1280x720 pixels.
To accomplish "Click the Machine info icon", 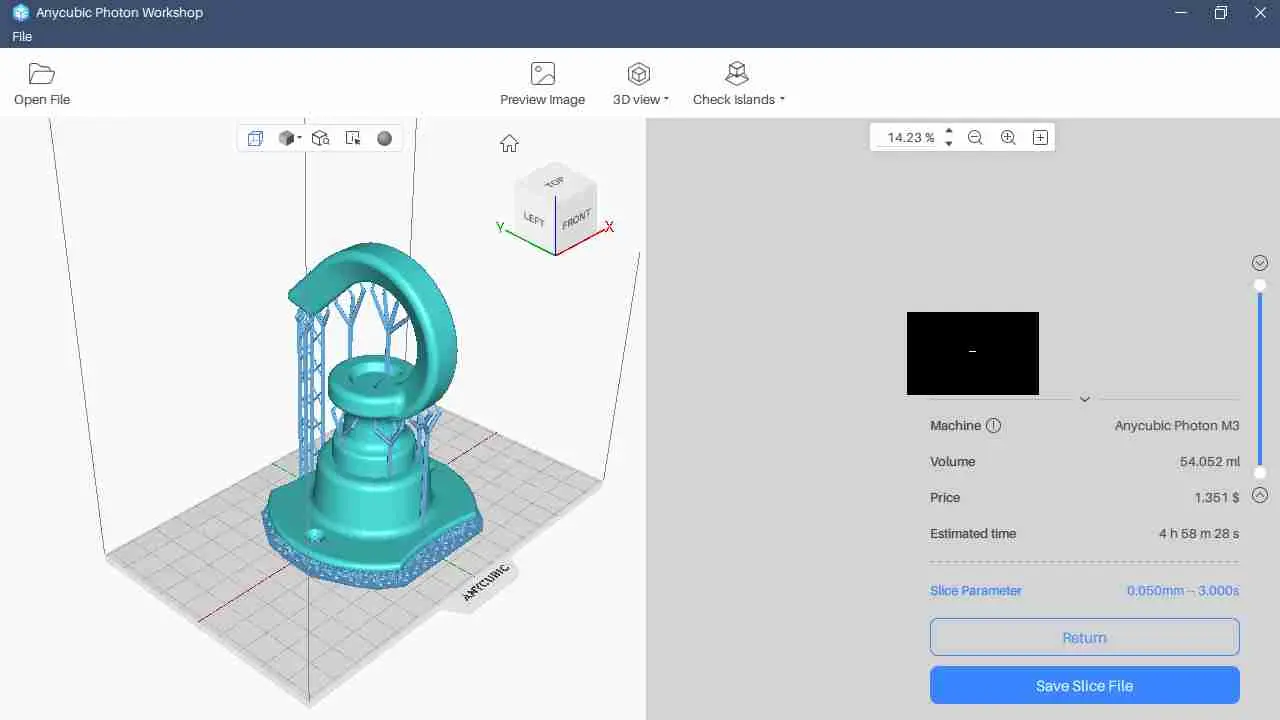I will 993,425.
